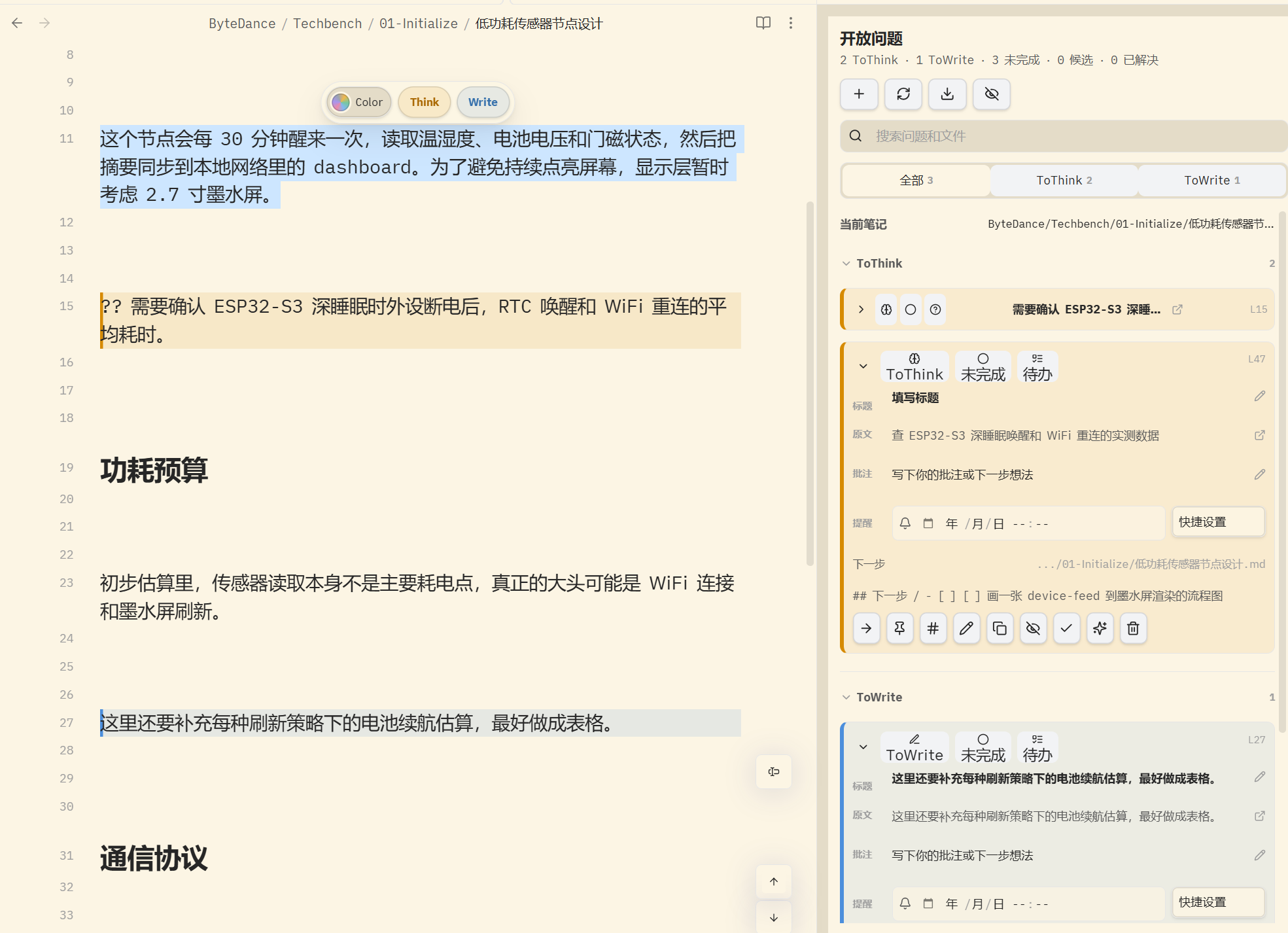
Task: Open the note's more options menu
Action: 791,23
